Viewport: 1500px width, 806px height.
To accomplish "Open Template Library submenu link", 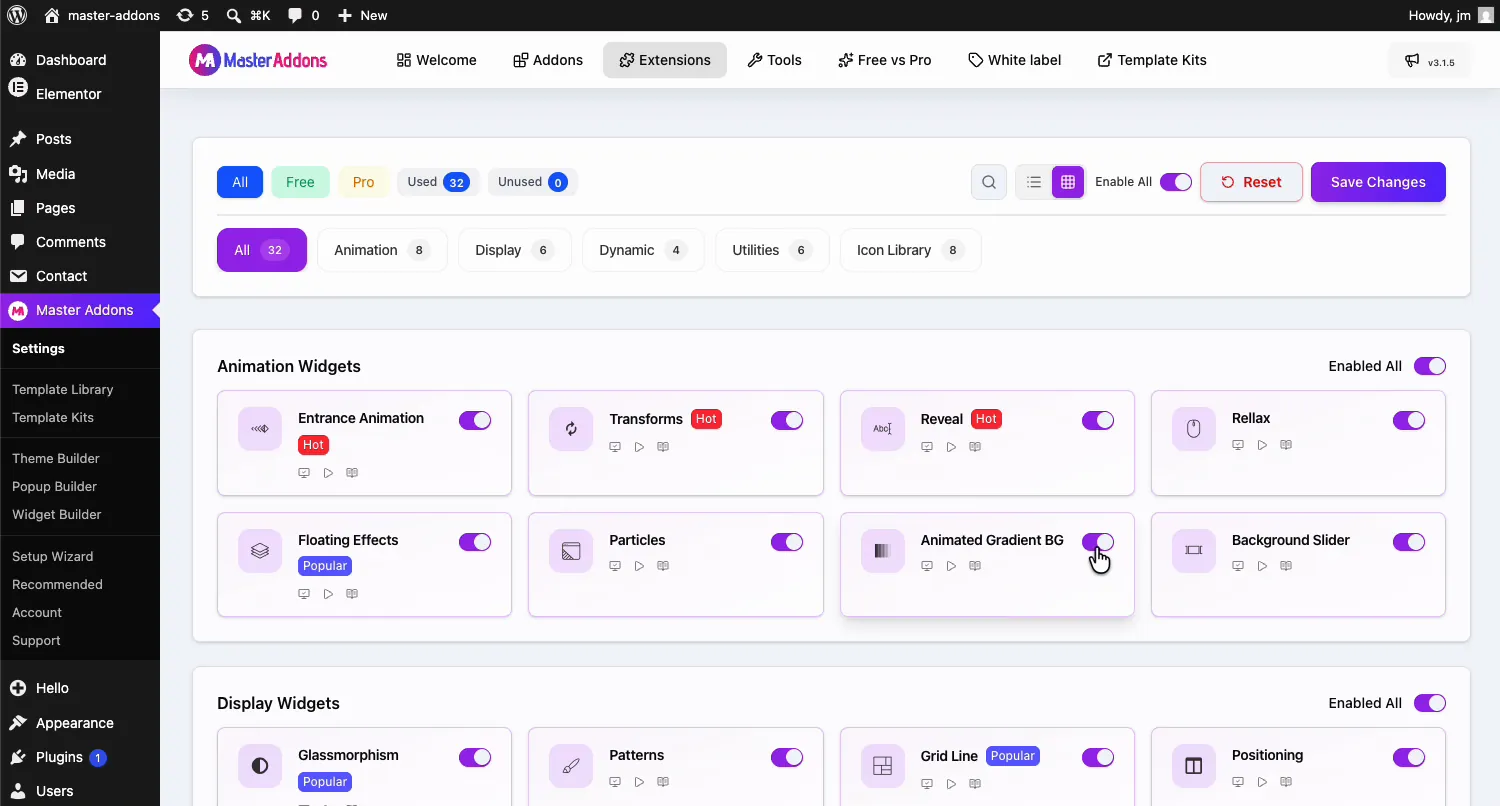I will pos(63,389).
